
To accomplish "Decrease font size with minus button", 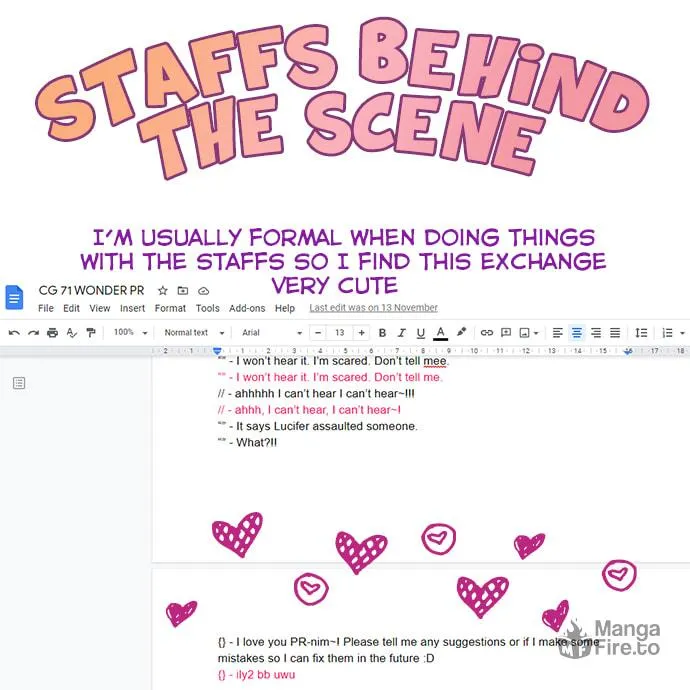I will [318, 333].
